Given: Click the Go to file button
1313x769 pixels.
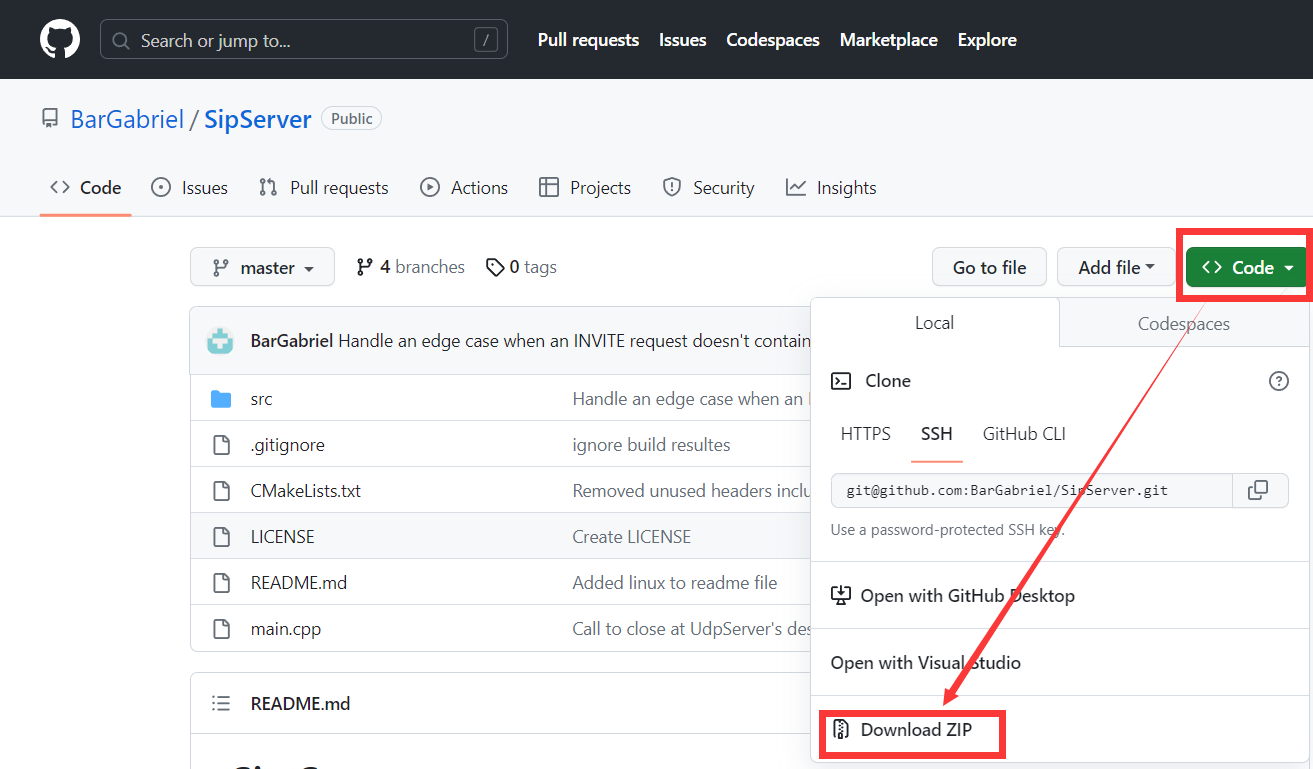Looking at the screenshot, I should (988, 266).
